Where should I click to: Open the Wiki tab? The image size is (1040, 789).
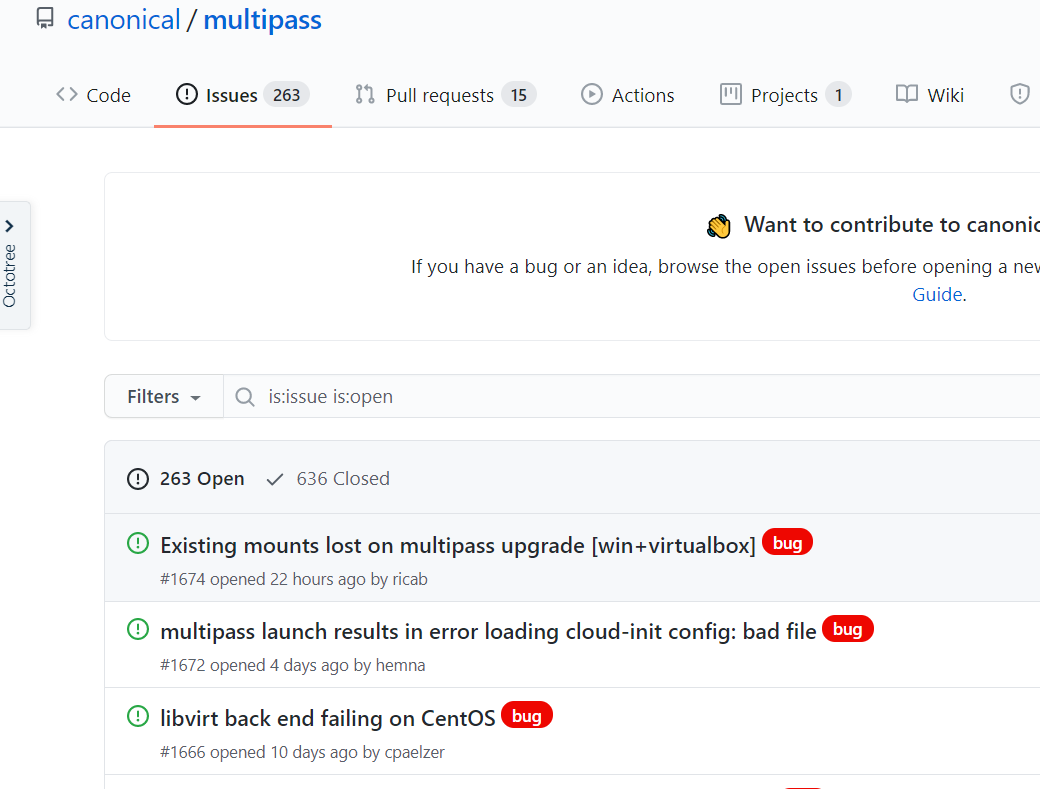929,95
